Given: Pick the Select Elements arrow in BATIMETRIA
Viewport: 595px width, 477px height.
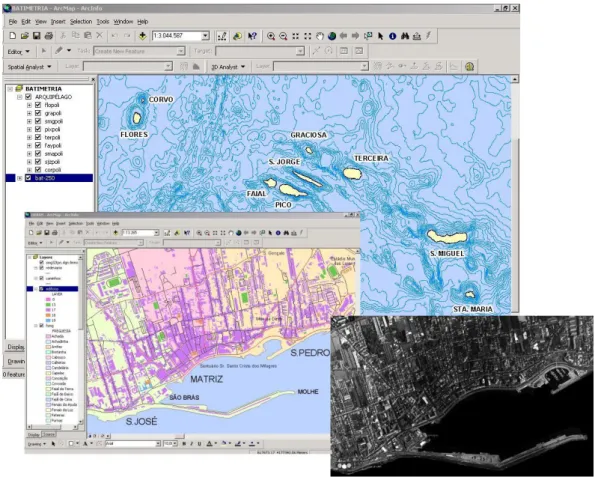Looking at the screenshot, I should [380, 36].
